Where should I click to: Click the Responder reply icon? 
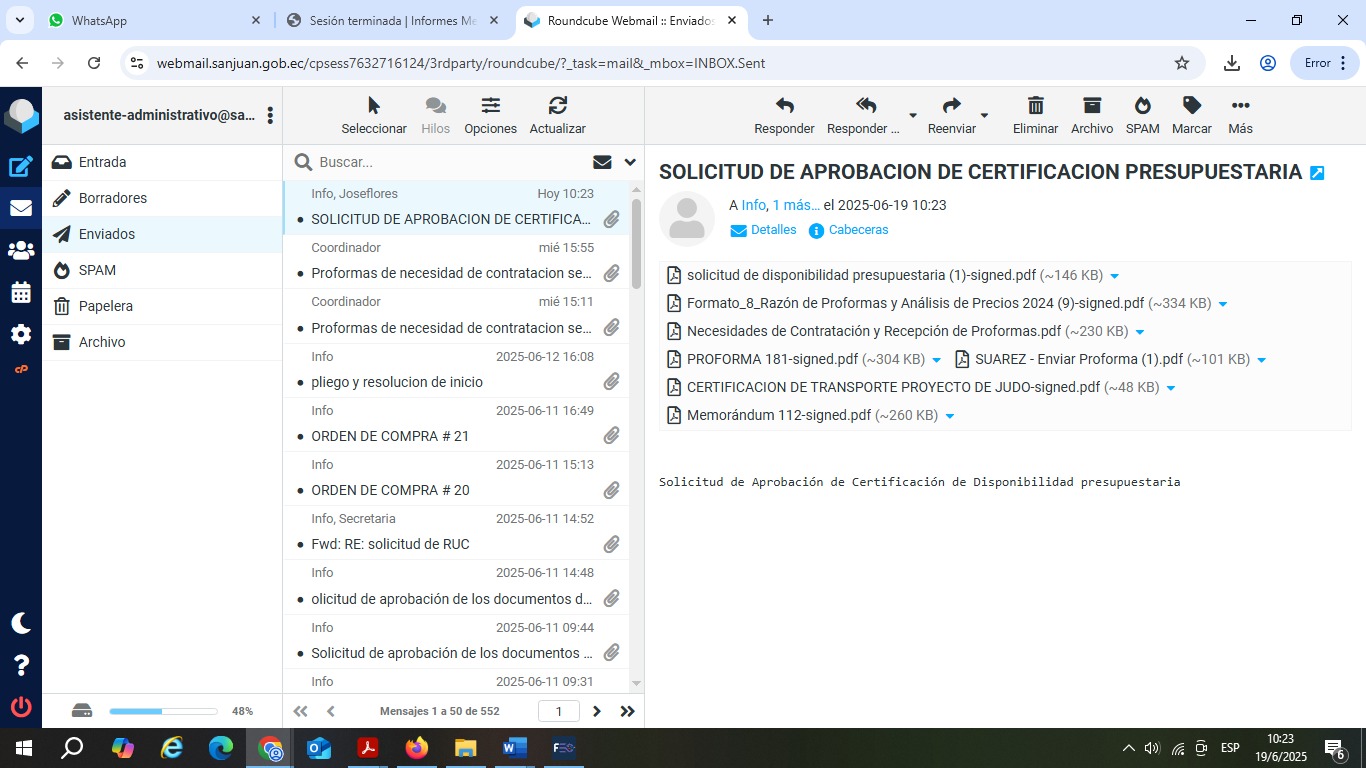[x=784, y=106]
